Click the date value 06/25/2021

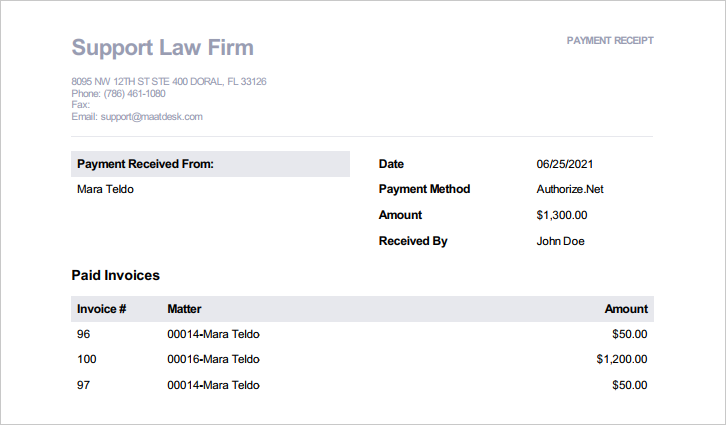[x=566, y=163]
